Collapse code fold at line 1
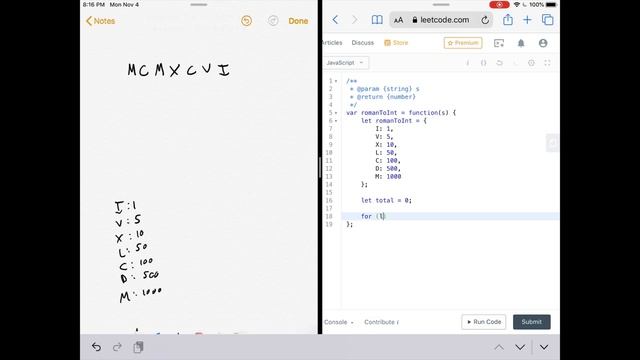Image resolution: width=640 pixels, height=360 pixels. click(x=336, y=81)
